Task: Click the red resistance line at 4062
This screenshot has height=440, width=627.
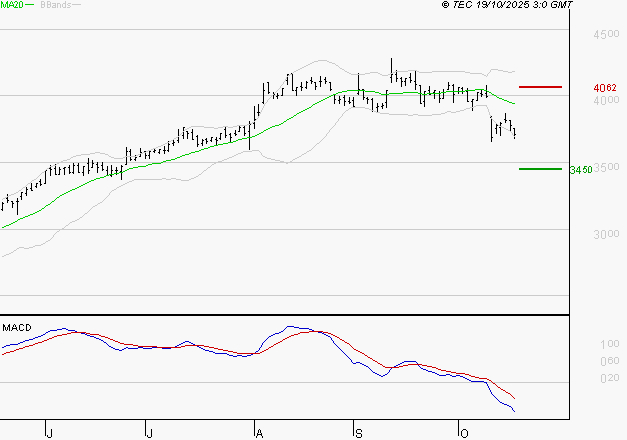Action: (x=540, y=87)
